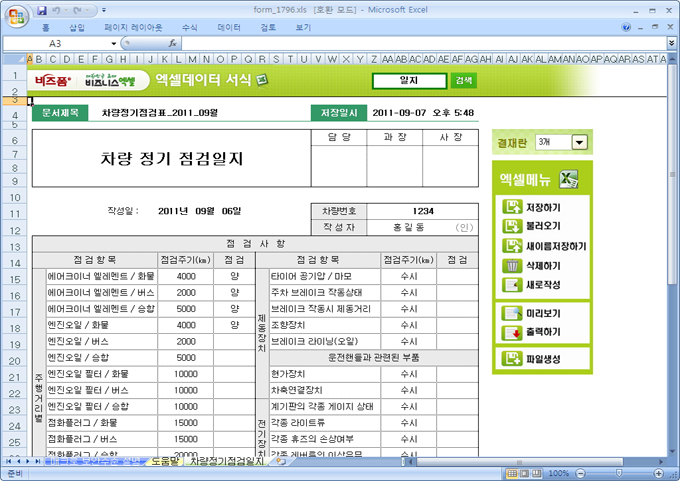This screenshot has height=481, width=680.
Task: Zoom in with the plus button
Action: pyautogui.click(x=658, y=473)
